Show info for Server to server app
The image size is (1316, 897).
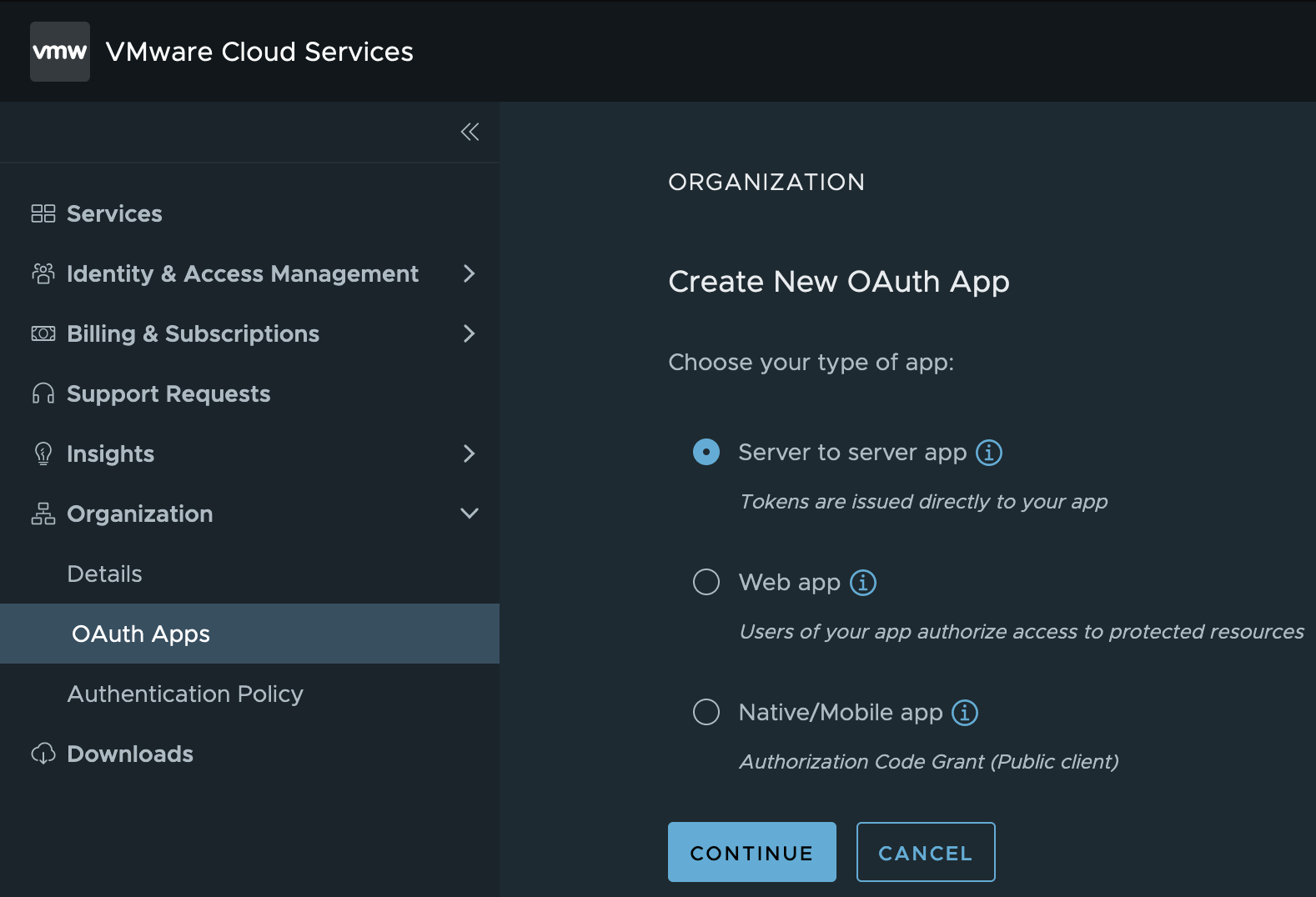click(989, 453)
